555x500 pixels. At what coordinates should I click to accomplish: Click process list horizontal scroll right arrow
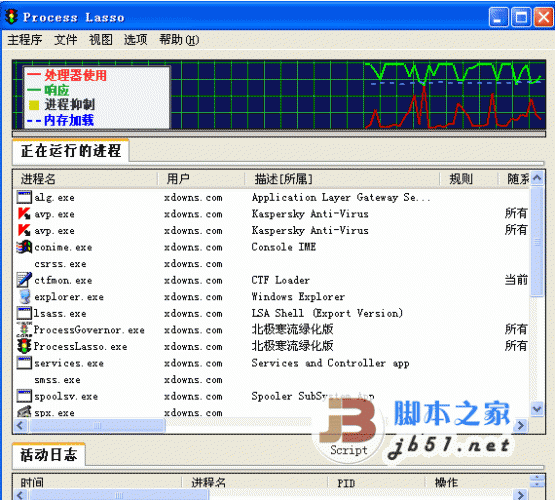pos(521,425)
